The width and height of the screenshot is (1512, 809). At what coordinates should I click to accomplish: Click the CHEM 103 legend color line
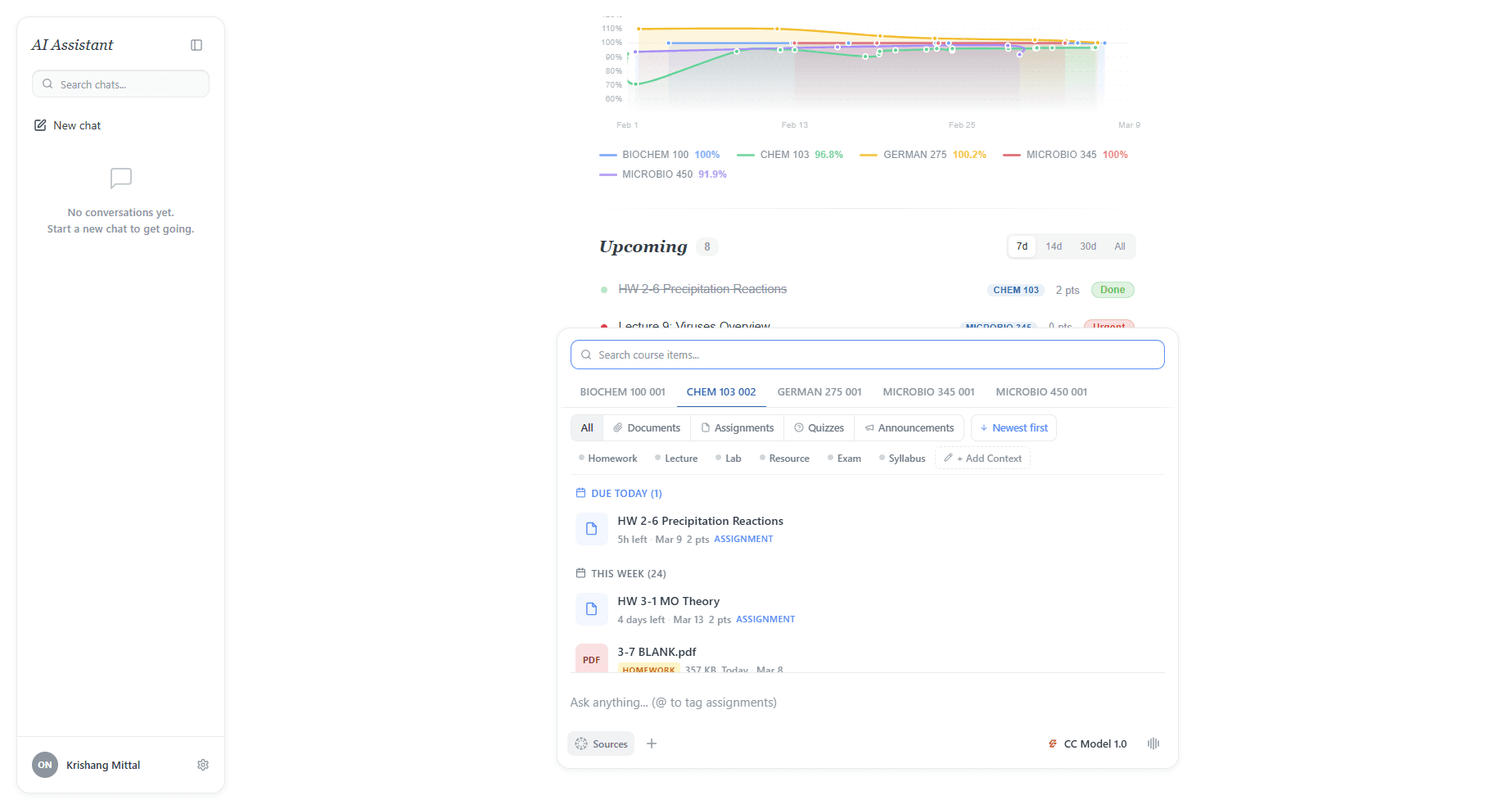tap(745, 155)
